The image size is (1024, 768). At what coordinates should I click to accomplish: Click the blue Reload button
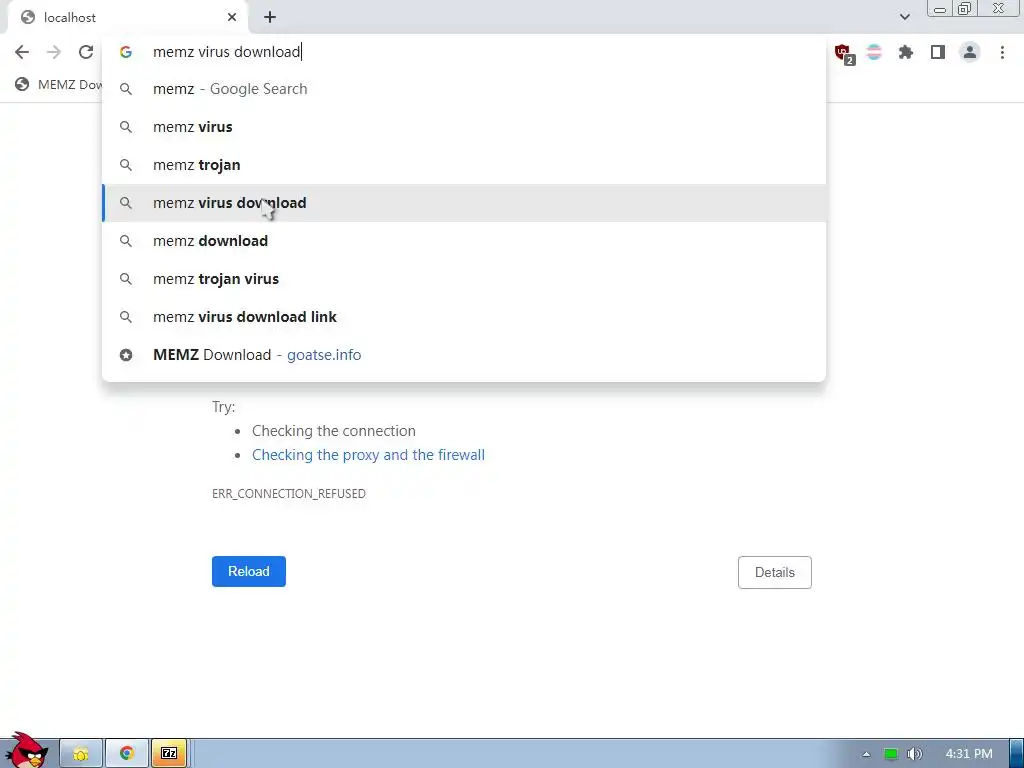249,571
